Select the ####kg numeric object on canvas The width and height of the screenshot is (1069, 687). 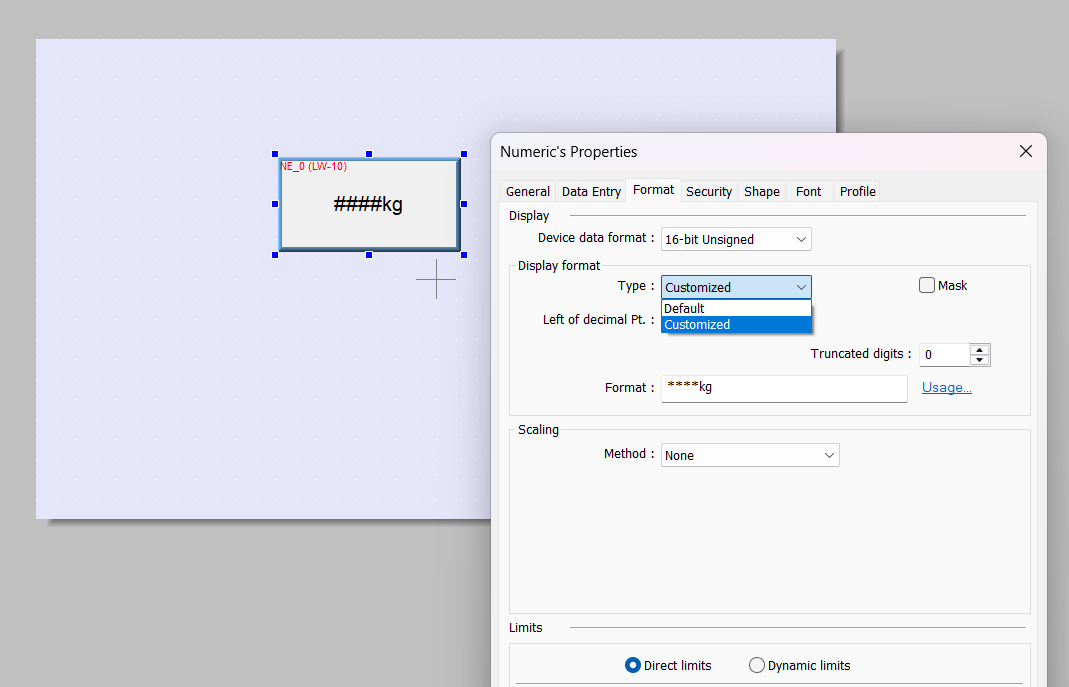coord(368,205)
